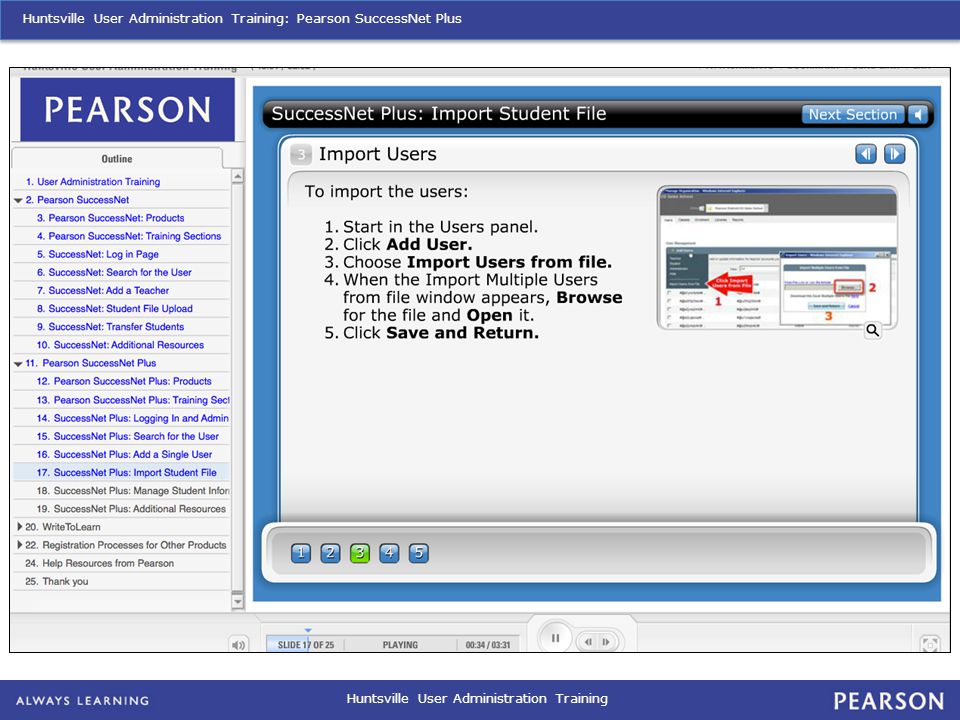Select 17. SuccessNet Plus: Import Student File
The image size is (960, 720).
(127, 473)
